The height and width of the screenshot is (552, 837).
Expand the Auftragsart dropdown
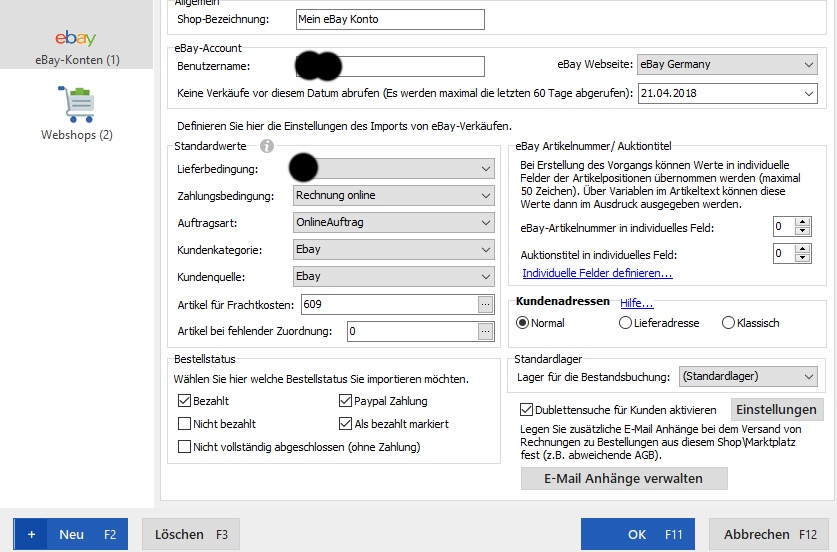click(393, 222)
